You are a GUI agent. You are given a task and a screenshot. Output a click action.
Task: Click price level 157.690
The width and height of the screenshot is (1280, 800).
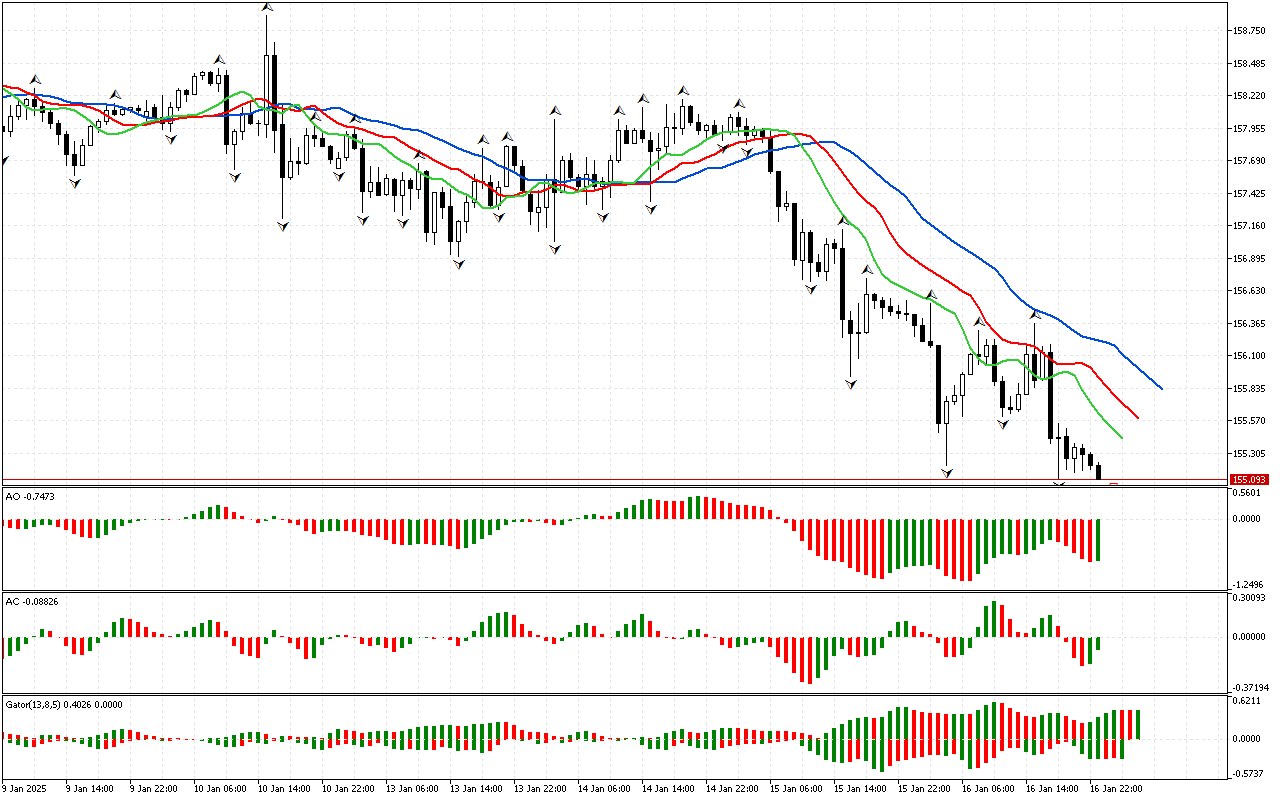1249,161
